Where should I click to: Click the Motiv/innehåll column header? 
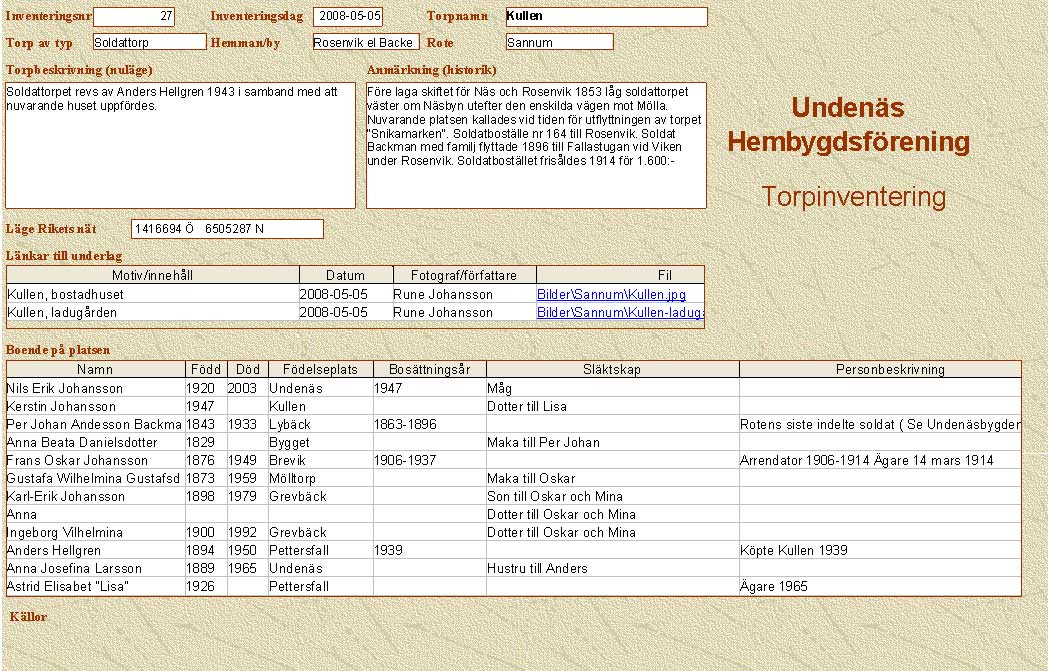click(x=153, y=275)
